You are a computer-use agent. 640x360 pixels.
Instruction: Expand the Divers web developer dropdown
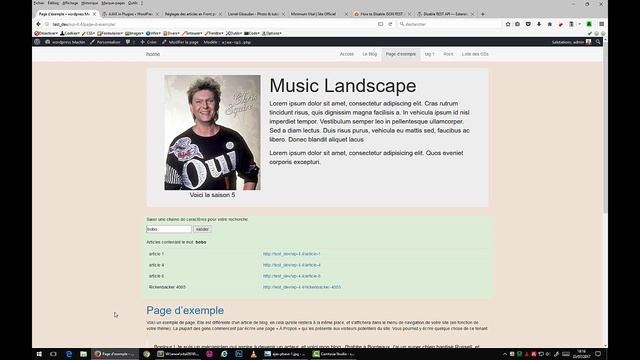[x=171, y=33]
